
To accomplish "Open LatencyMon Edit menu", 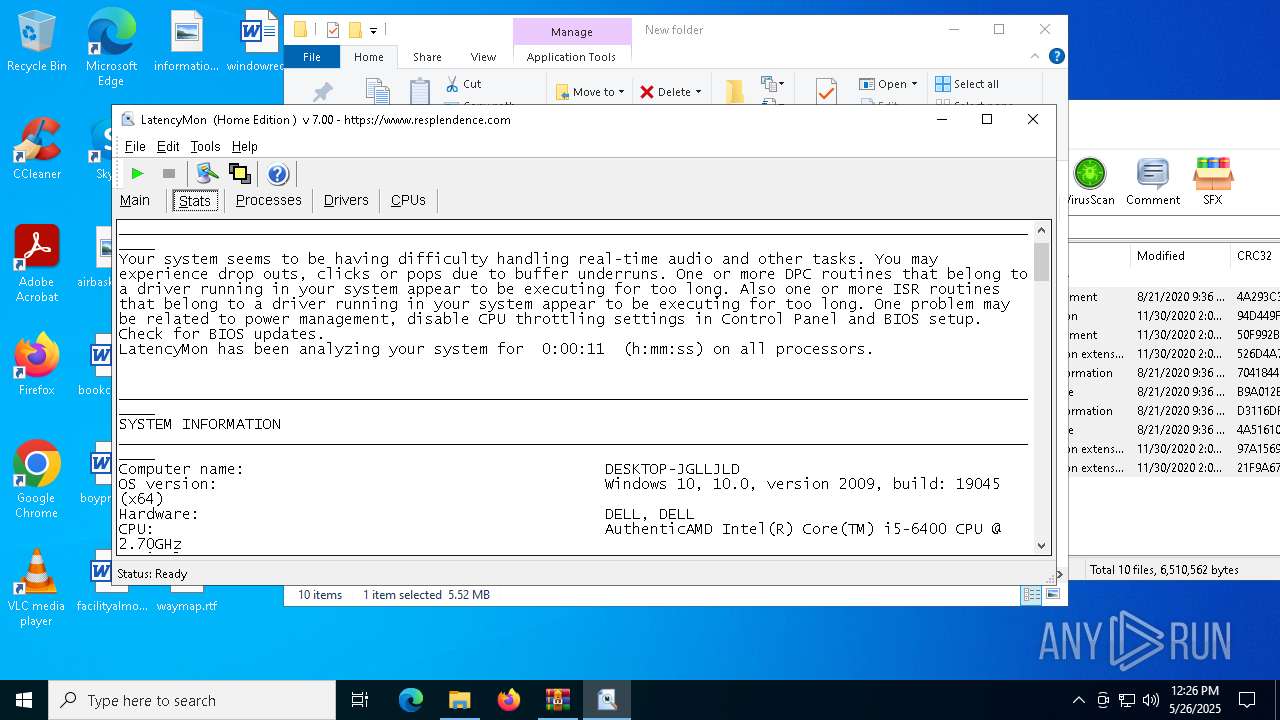I will coord(168,146).
